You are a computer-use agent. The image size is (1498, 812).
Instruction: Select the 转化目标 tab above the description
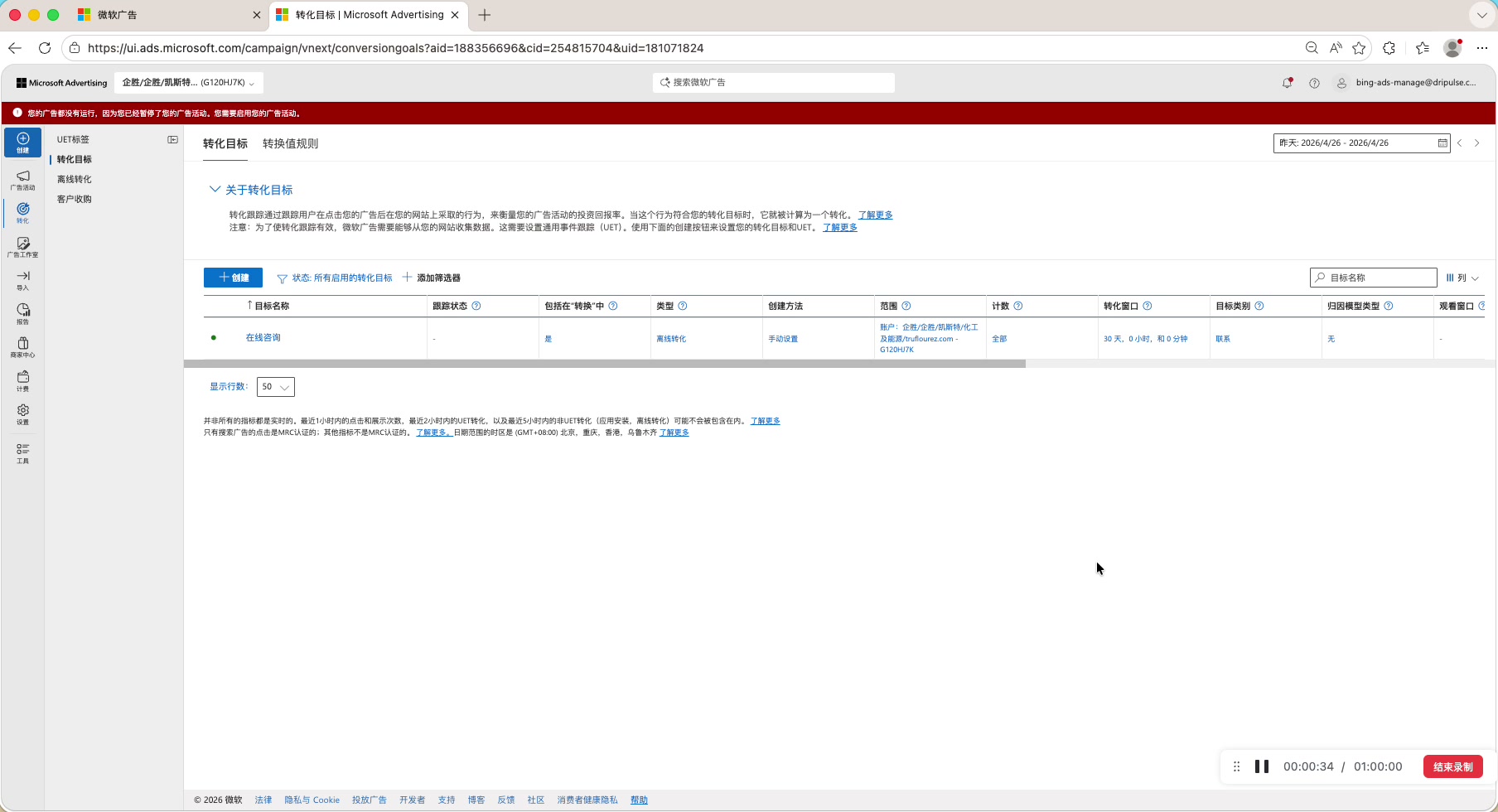coord(225,143)
